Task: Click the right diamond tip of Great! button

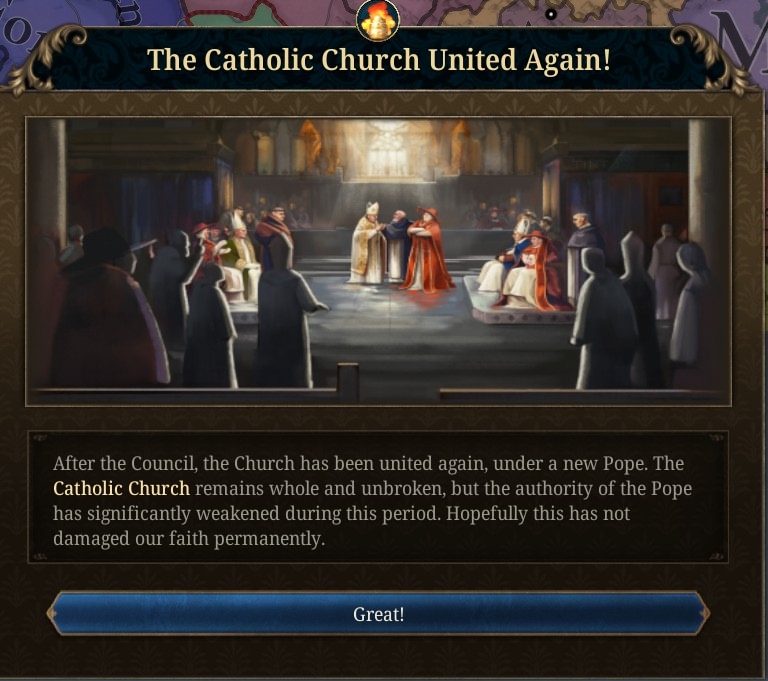Action: coord(704,613)
